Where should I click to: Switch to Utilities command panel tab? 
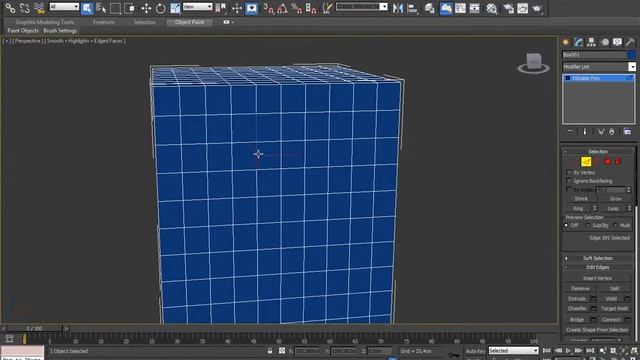click(630, 42)
